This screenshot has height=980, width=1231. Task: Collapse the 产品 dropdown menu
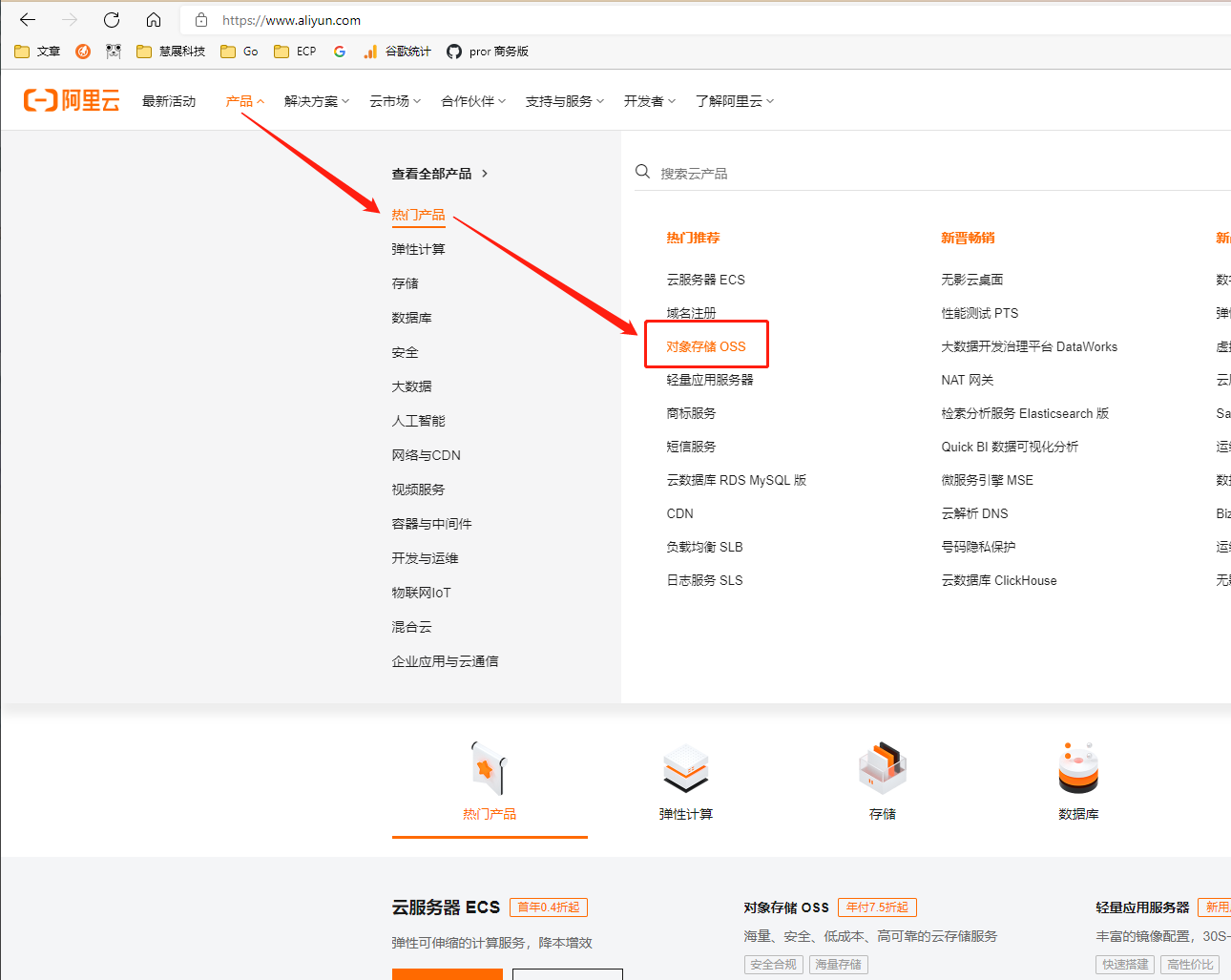coord(244,101)
